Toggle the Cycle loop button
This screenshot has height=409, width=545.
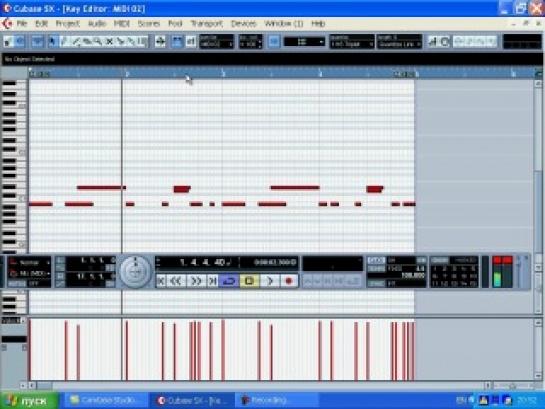(228, 281)
